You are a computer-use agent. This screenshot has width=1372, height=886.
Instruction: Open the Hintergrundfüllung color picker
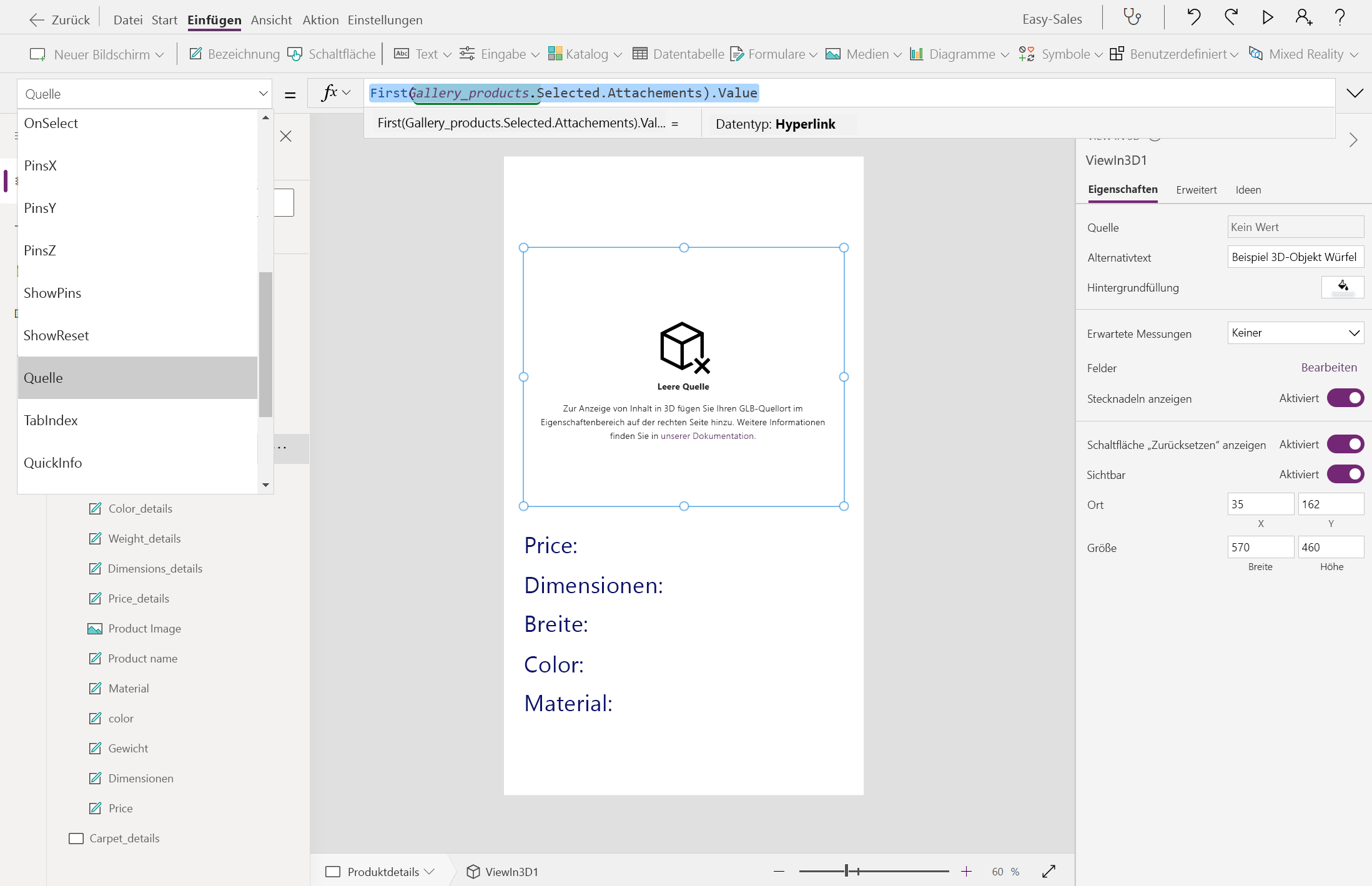point(1342,287)
